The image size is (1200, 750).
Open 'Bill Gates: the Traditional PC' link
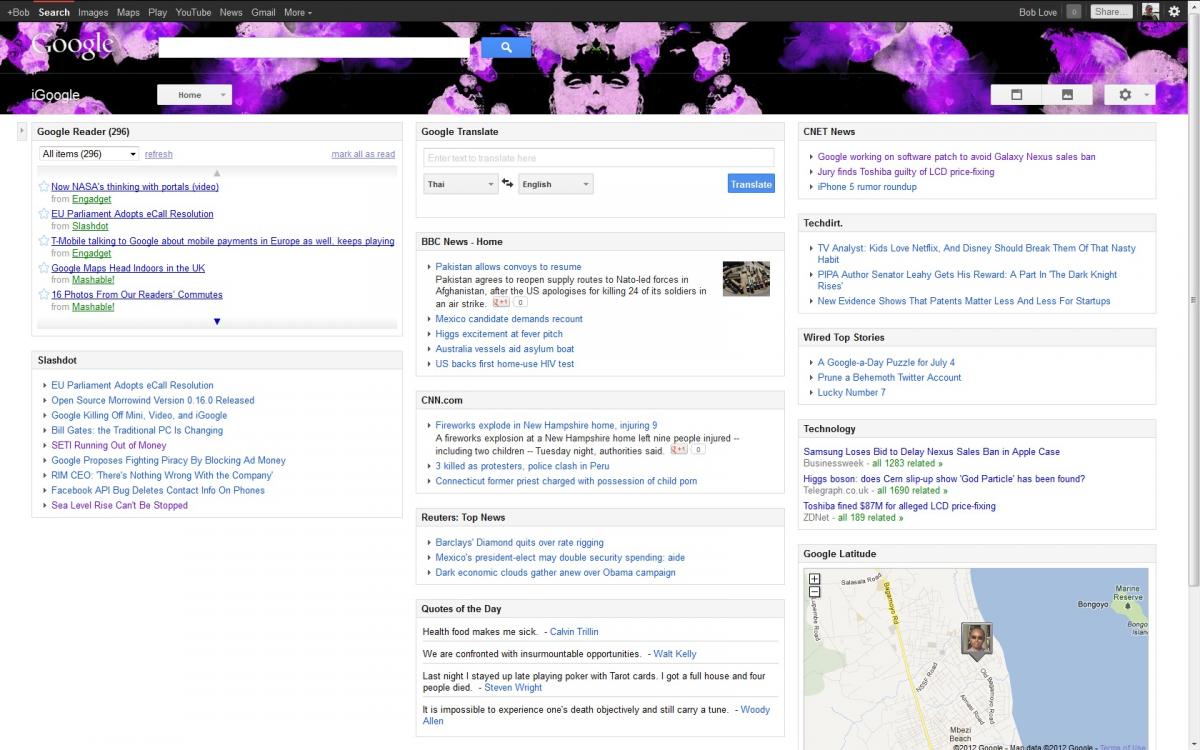[137, 430]
